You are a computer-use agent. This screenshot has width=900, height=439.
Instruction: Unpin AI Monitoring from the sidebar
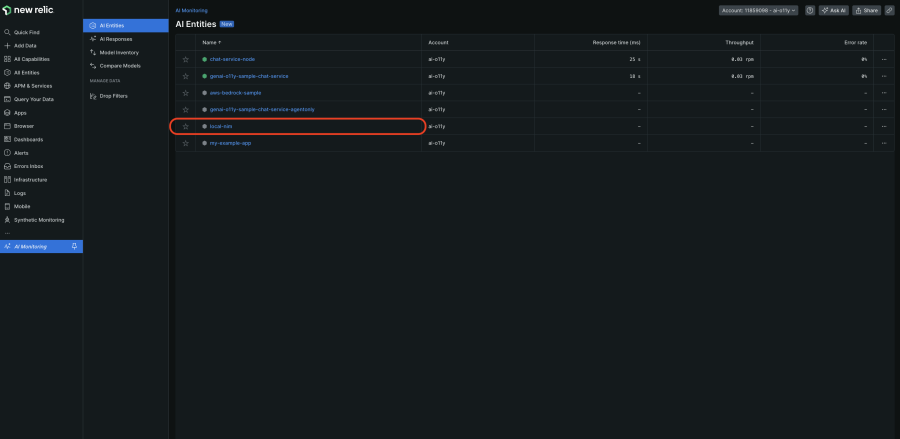(74, 246)
